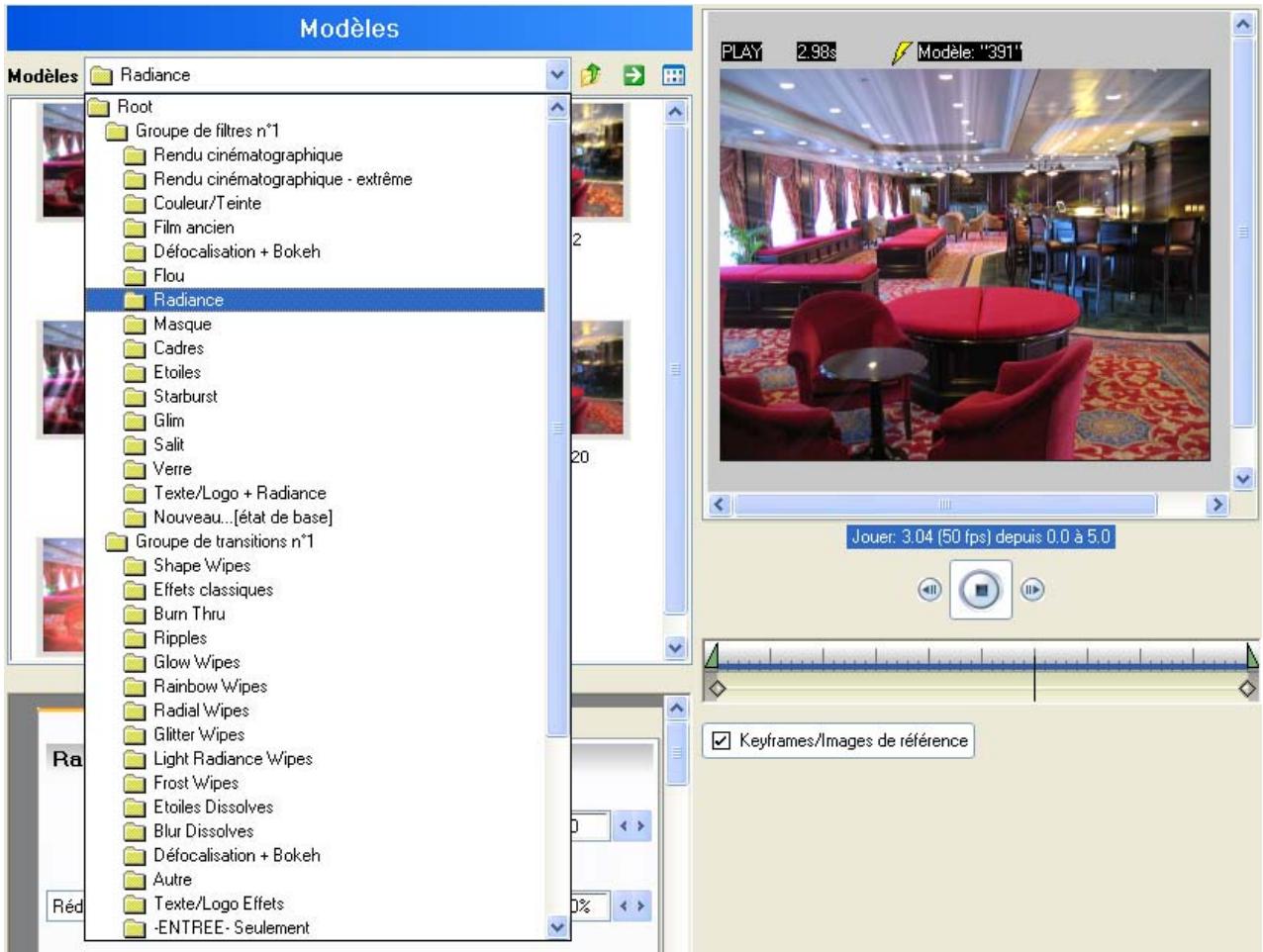Click the blue grid view icon
The image size is (1263, 952).
pyautogui.click(x=674, y=75)
